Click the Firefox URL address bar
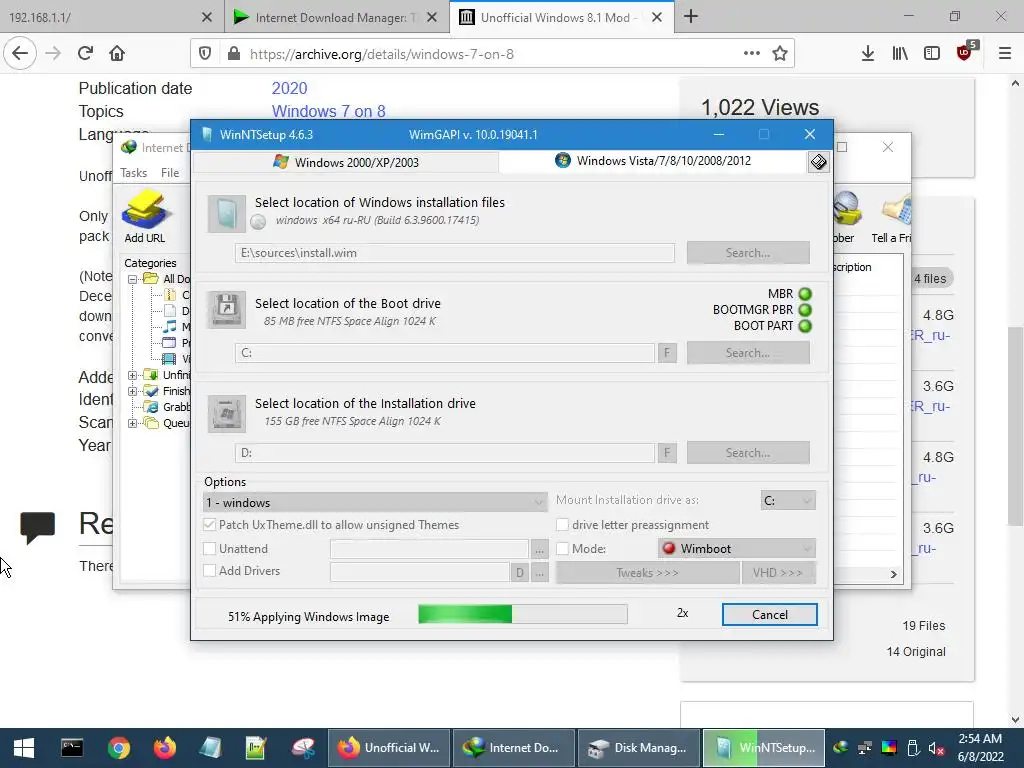Viewport: 1024px width, 768px height. coord(493,54)
